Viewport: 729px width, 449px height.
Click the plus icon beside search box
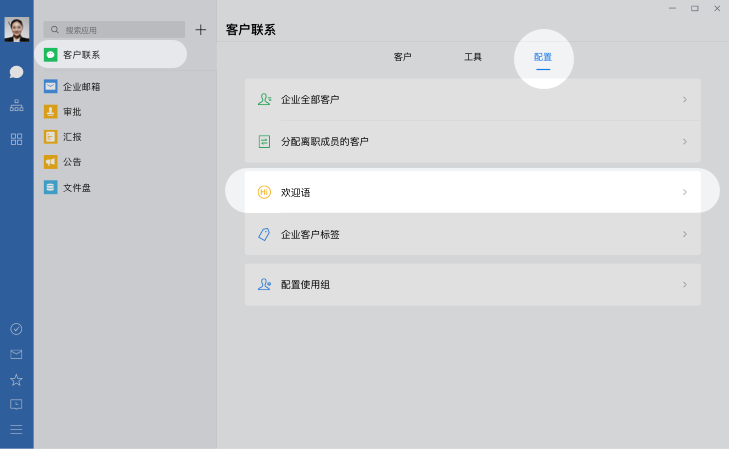[200, 30]
